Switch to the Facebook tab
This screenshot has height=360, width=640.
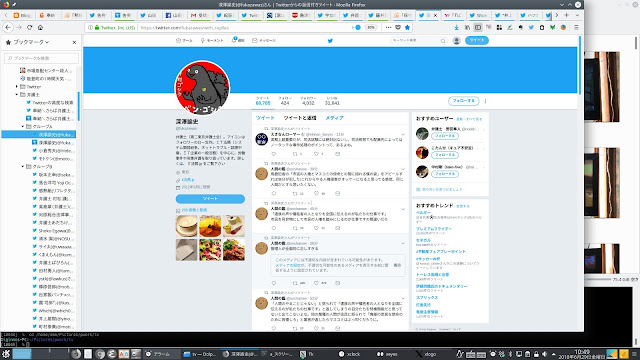[x=174, y=15]
